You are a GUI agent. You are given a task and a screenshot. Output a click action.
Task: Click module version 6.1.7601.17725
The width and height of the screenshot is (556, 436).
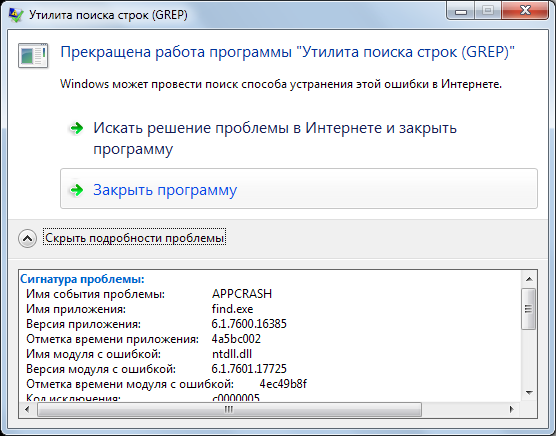click(x=249, y=369)
